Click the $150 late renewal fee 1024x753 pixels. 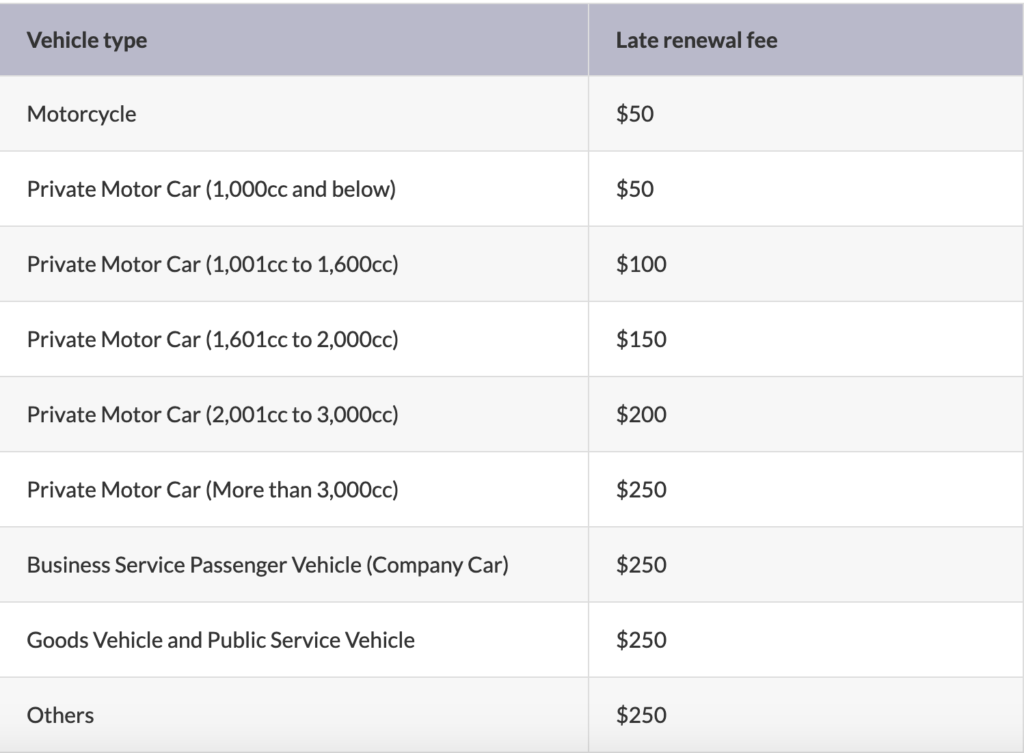coord(641,339)
